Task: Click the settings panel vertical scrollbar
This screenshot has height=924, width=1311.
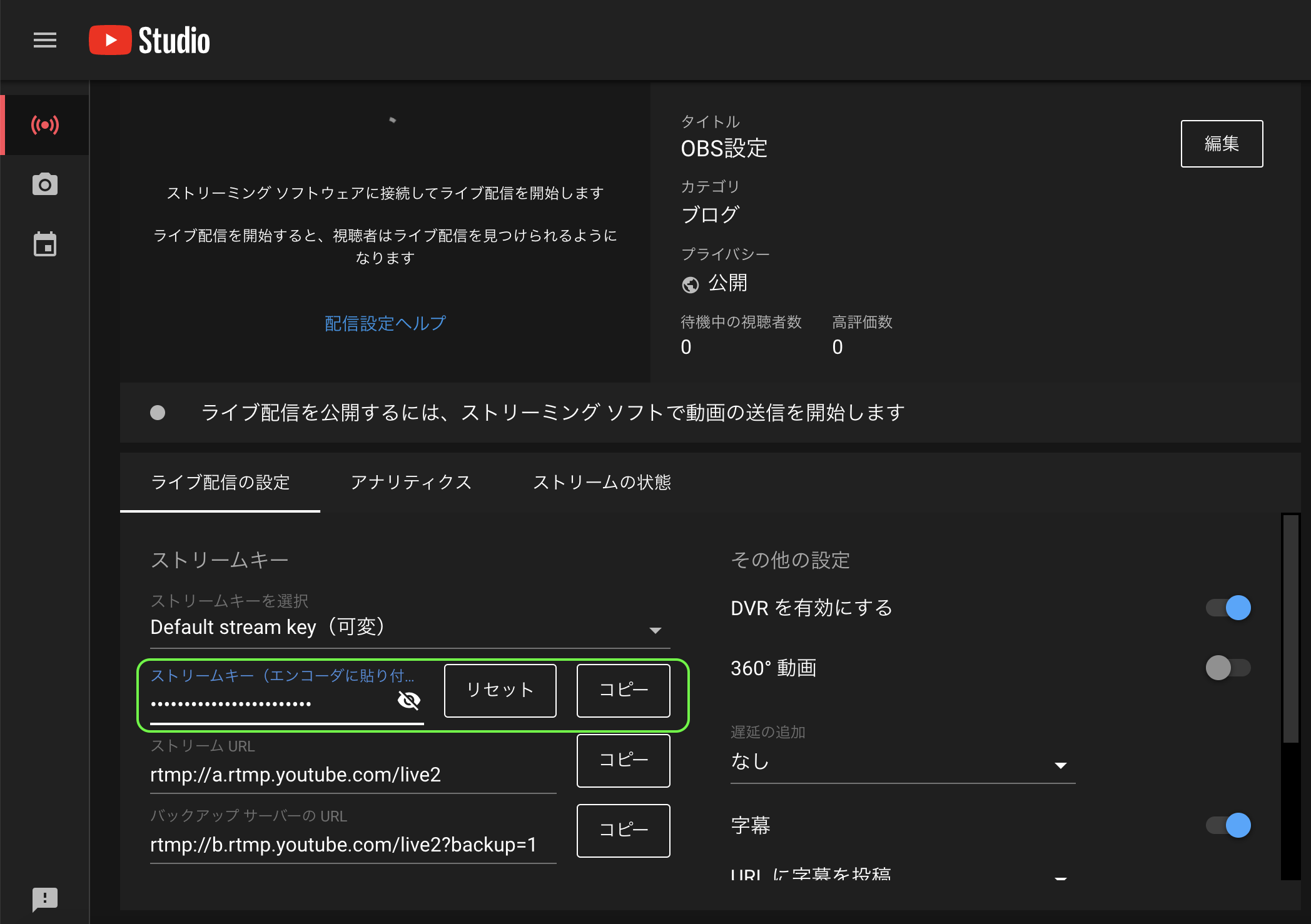Action: (1291, 628)
